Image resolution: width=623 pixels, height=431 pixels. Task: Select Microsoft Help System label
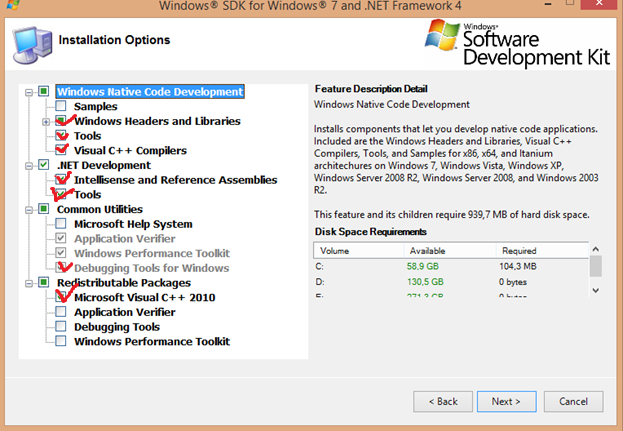tap(133, 224)
